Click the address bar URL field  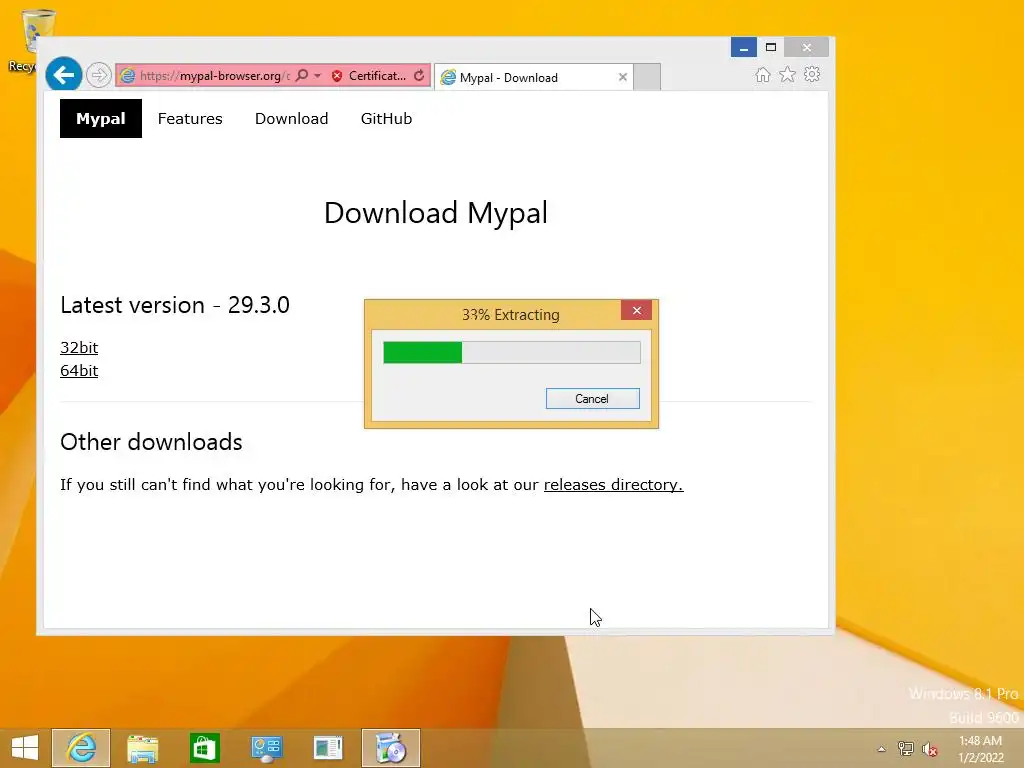pyautogui.click(x=214, y=76)
